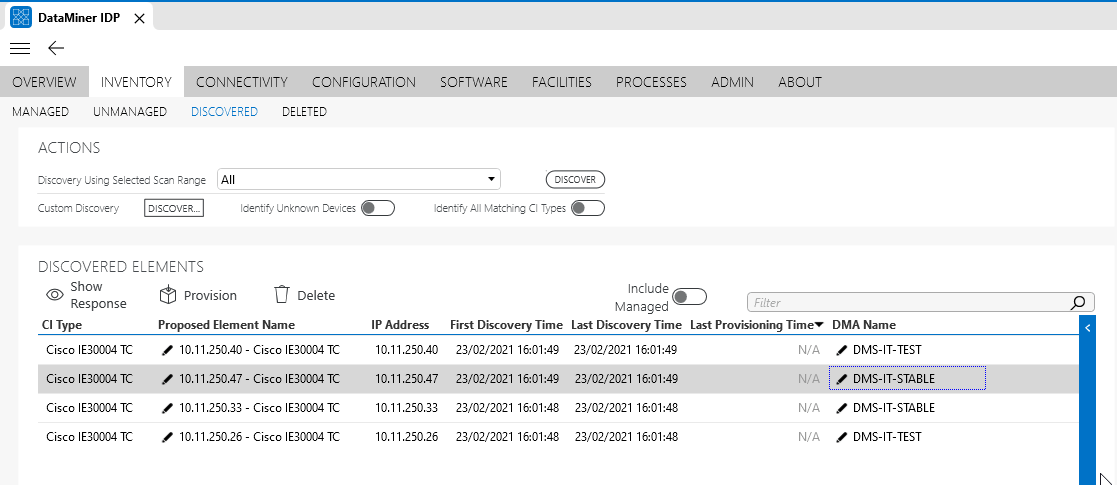Edit name of 10.11.250.33 element pencil
The height and width of the screenshot is (485, 1117).
coord(167,408)
